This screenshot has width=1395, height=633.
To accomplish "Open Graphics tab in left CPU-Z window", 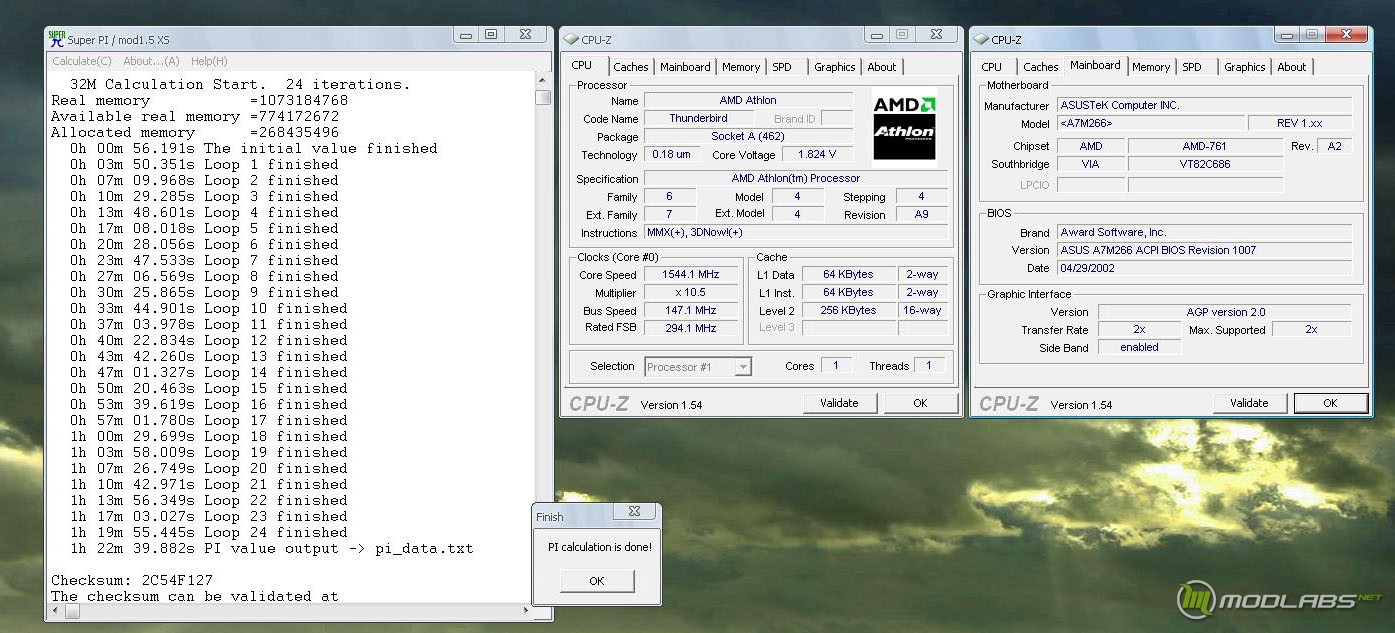I will tap(834, 67).
